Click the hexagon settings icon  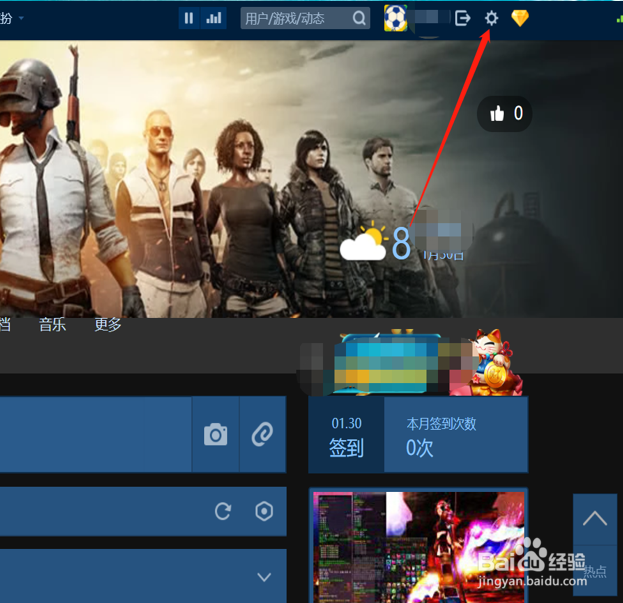(264, 511)
